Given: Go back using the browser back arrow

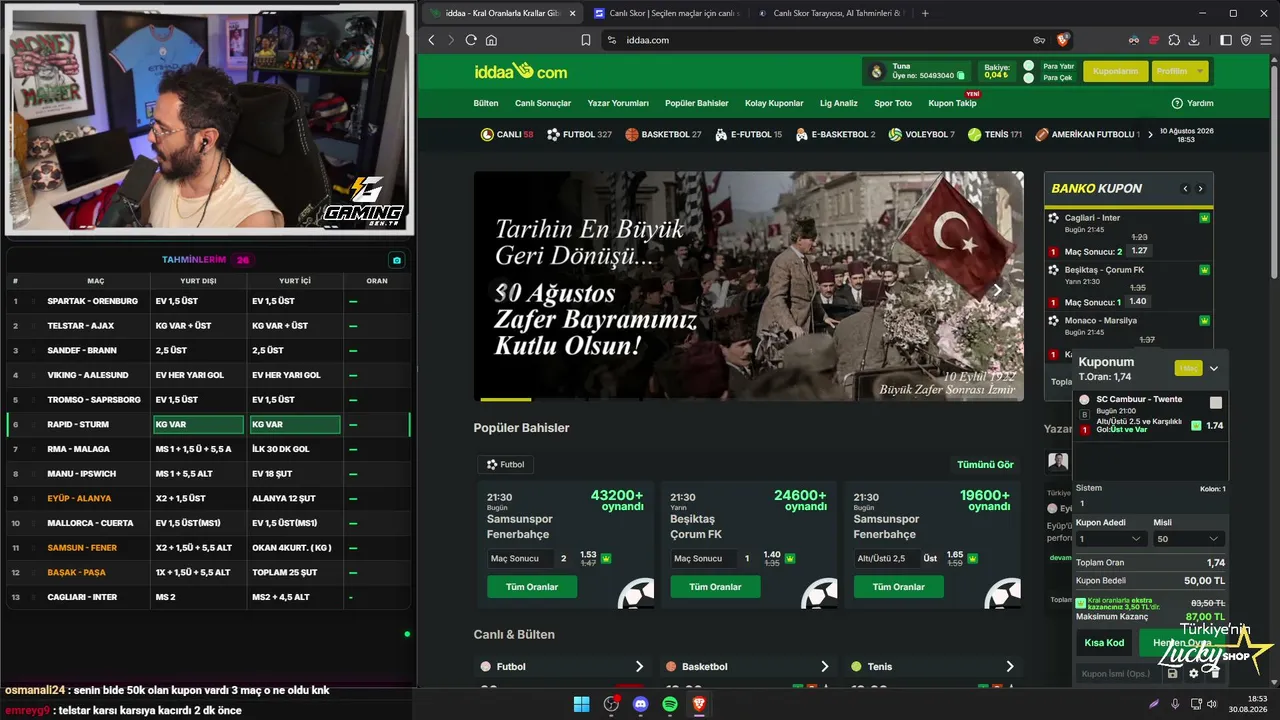Looking at the screenshot, I should point(432,40).
